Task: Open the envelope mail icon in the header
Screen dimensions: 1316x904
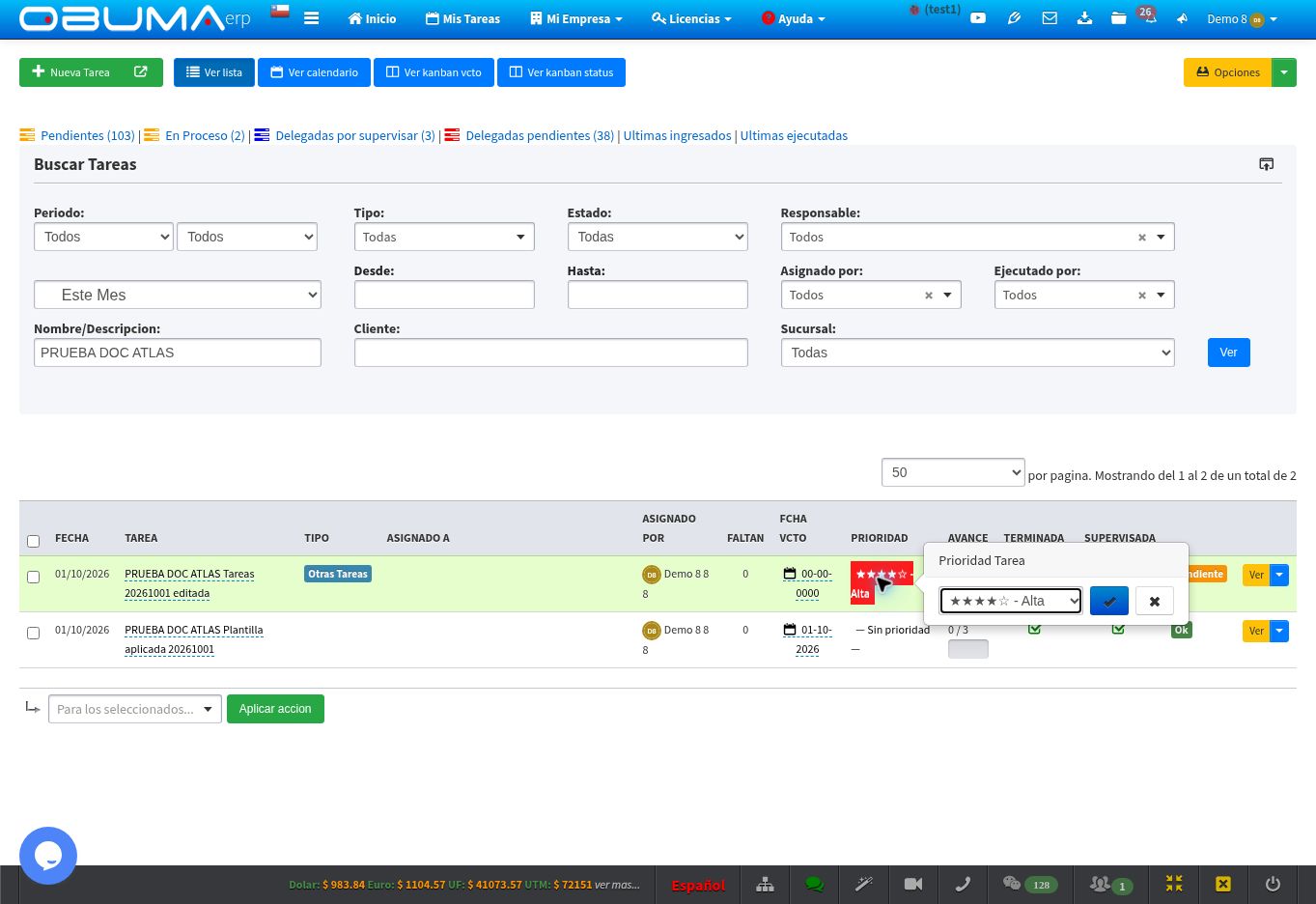Action: (x=1050, y=18)
